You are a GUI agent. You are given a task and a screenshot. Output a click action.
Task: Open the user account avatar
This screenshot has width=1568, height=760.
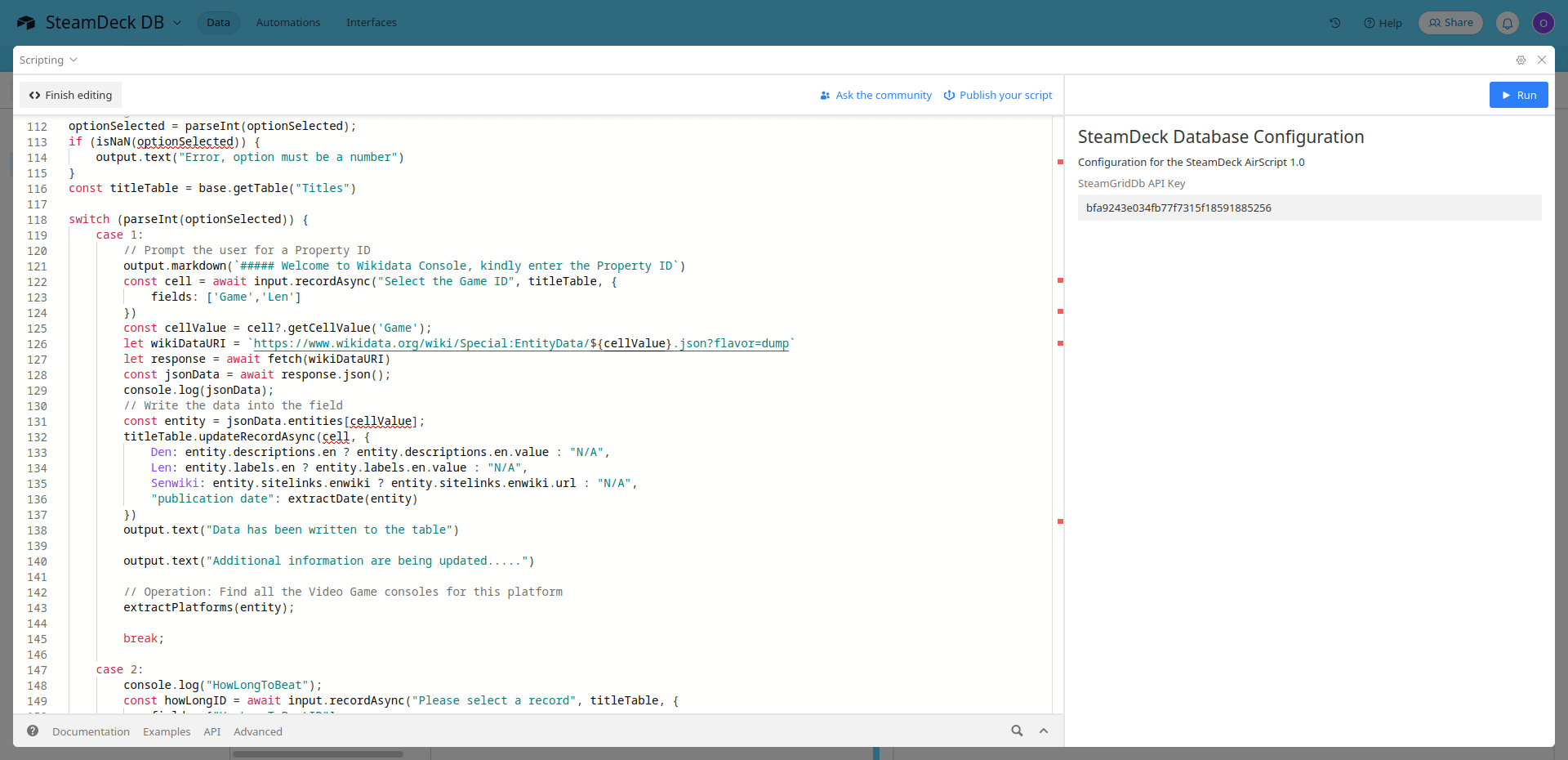tap(1543, 23)
